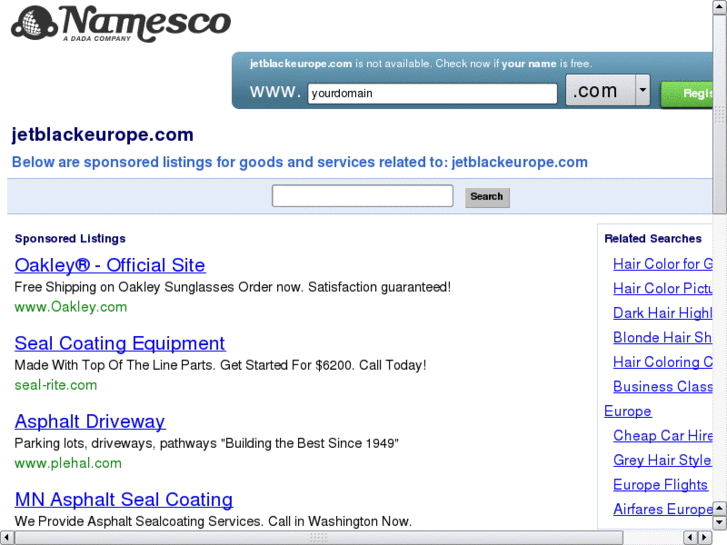Open the Grey Hair Style related search

coord(663,460)
